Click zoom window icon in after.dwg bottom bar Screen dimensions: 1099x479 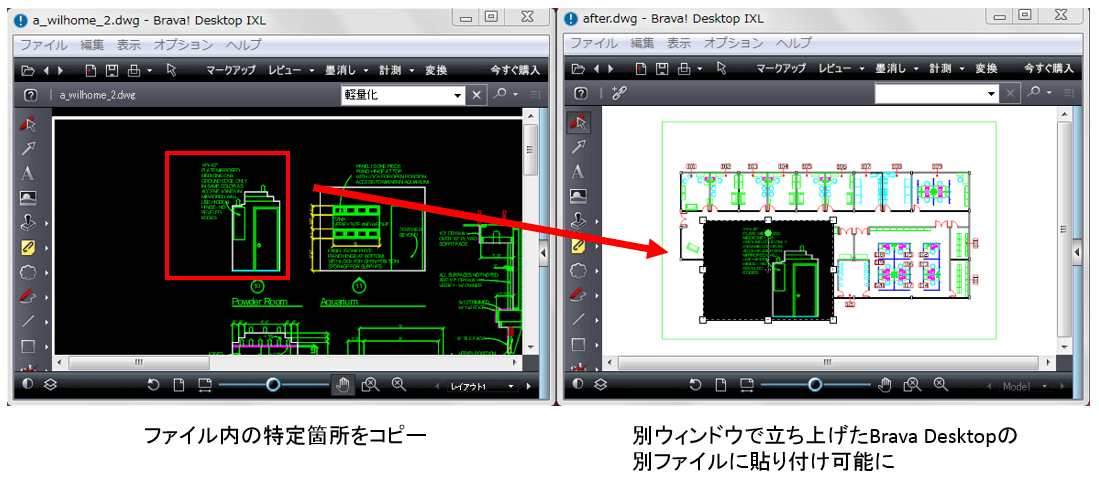click(x=911, y=384)
